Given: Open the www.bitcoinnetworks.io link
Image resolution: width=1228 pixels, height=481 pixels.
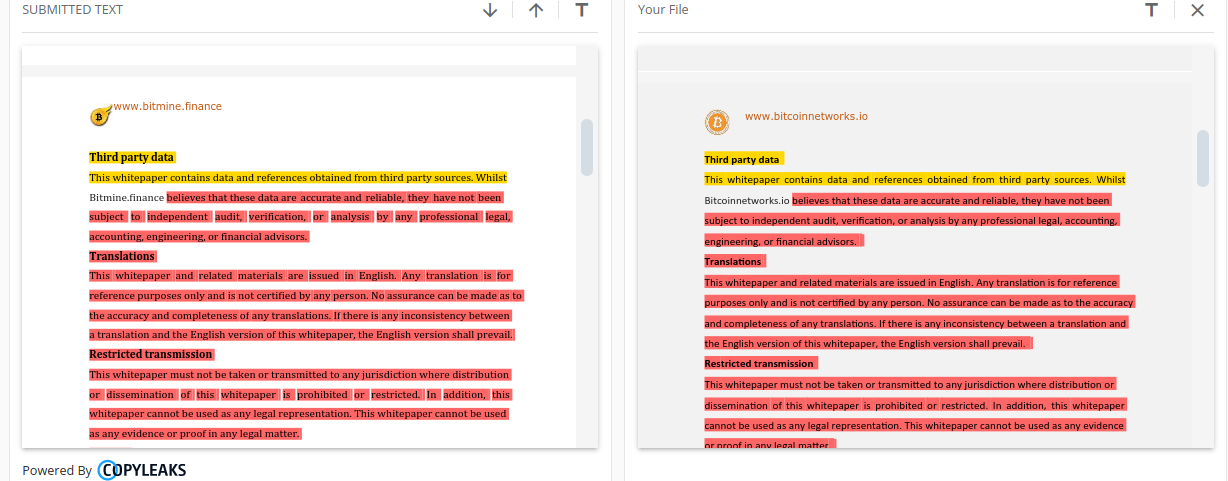Looking at the screenshot, I should (806, 116).
